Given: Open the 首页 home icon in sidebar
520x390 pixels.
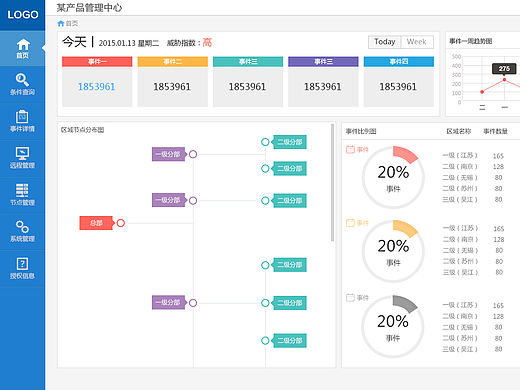Looking at the screenshot, I should pyautogui.click(x=23, y=45).
